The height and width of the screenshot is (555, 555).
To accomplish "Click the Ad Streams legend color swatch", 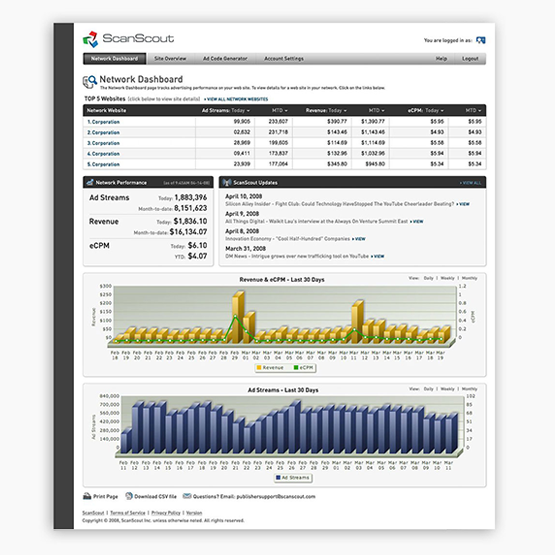I will point(278,477).
